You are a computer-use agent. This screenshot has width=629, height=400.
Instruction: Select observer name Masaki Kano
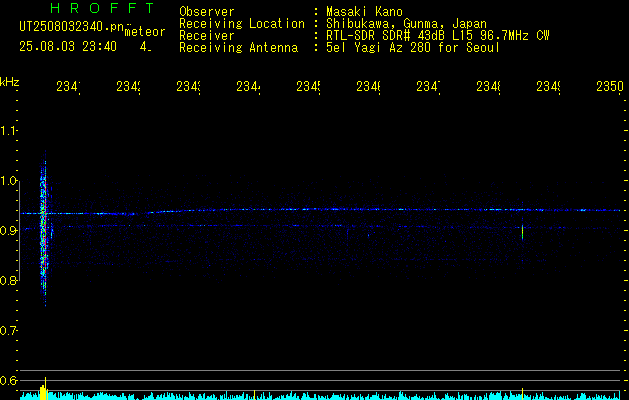tap(364, 12)
